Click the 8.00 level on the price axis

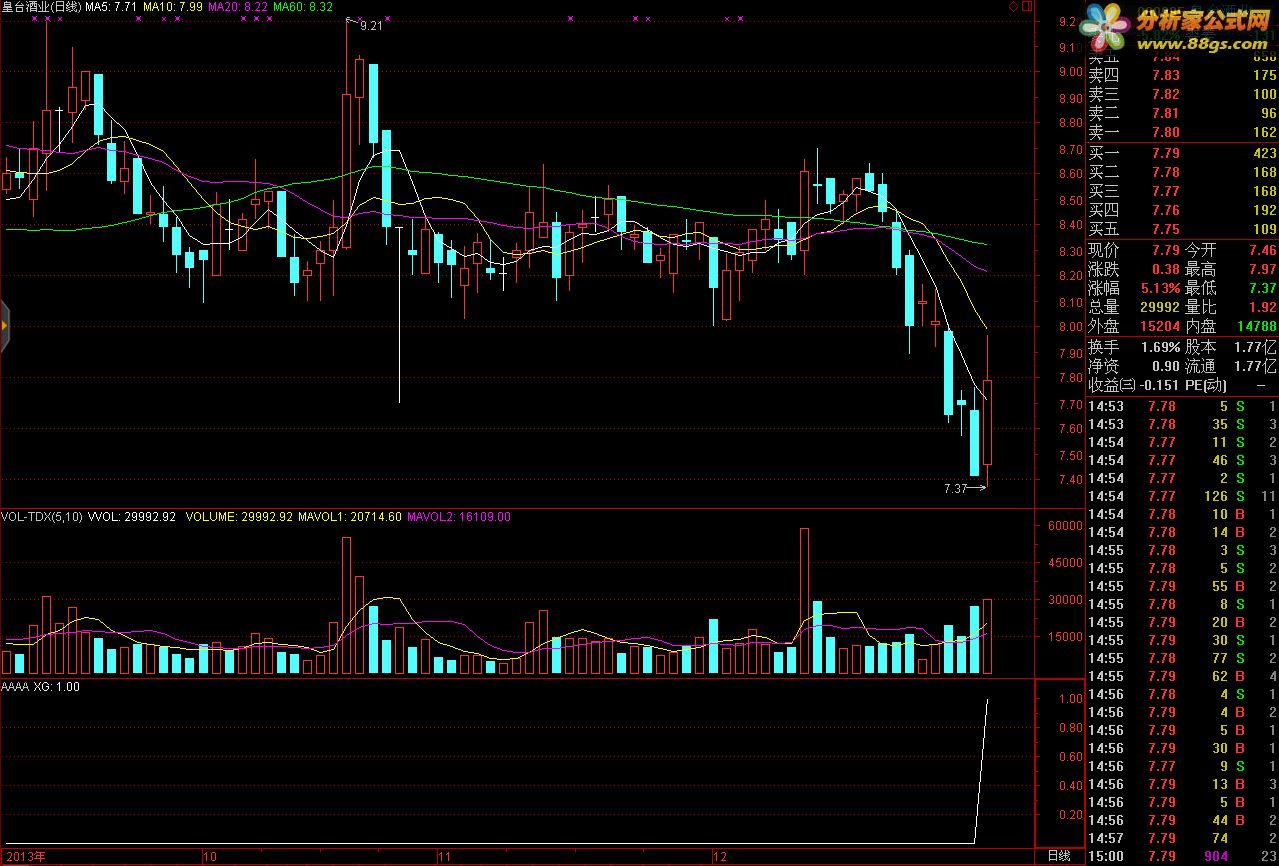tap(1071, 327)
